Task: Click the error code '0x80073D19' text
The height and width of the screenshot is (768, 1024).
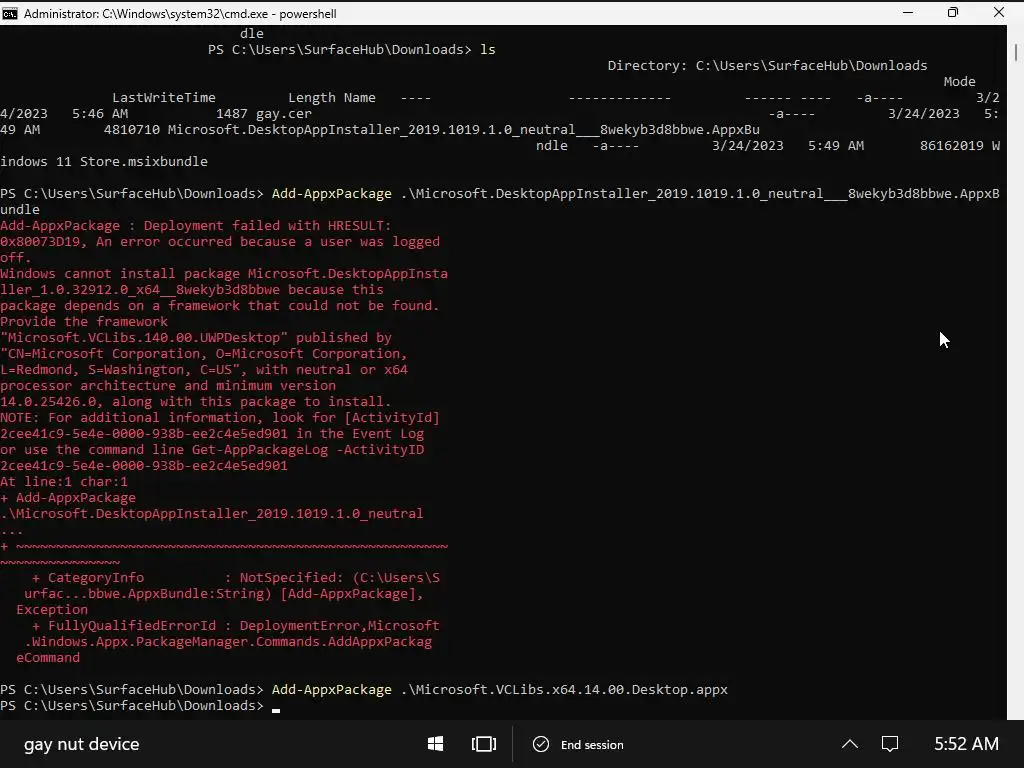Action: [x=40, y=242]
